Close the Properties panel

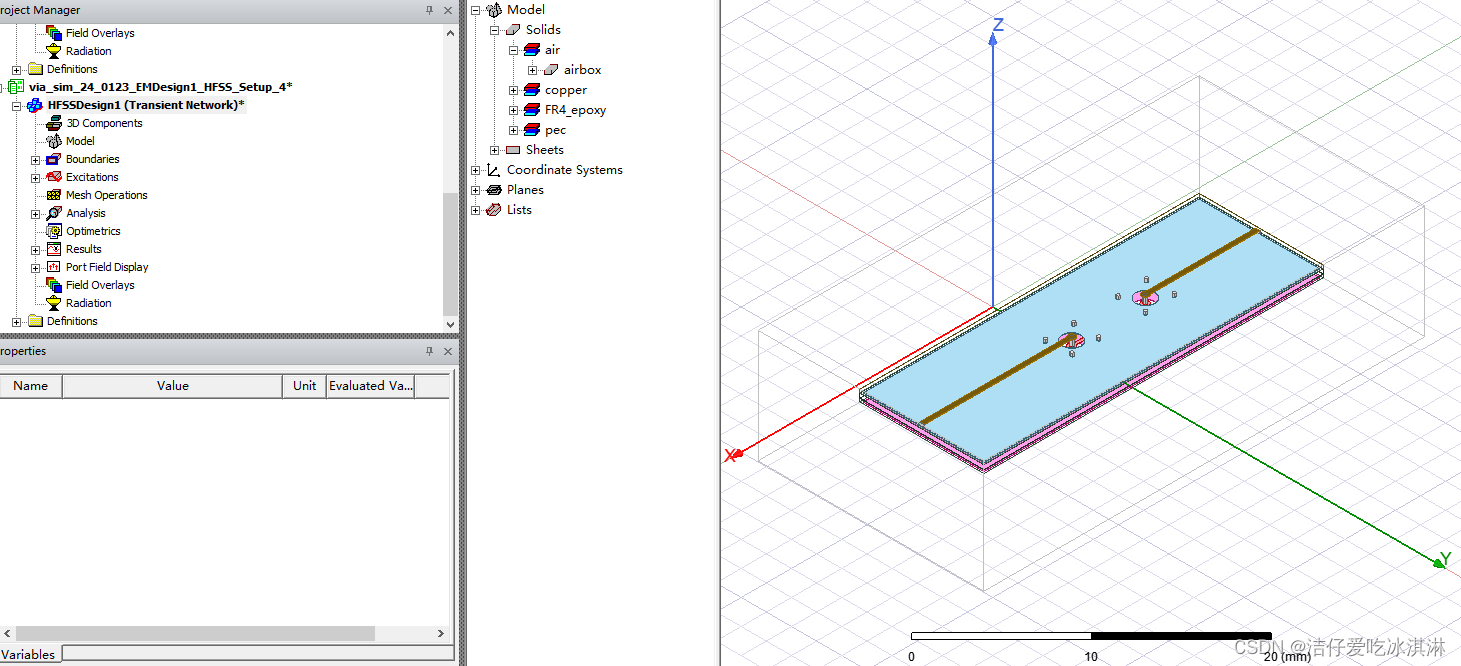pyautogui.click(x=448, y=351)
